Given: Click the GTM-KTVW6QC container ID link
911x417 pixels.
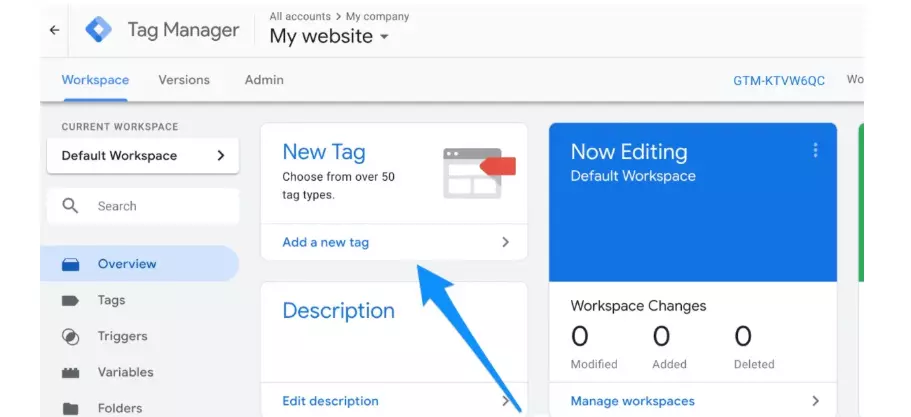Looking at the screenshot, I should pyautogui.click(x=779, y=81).
